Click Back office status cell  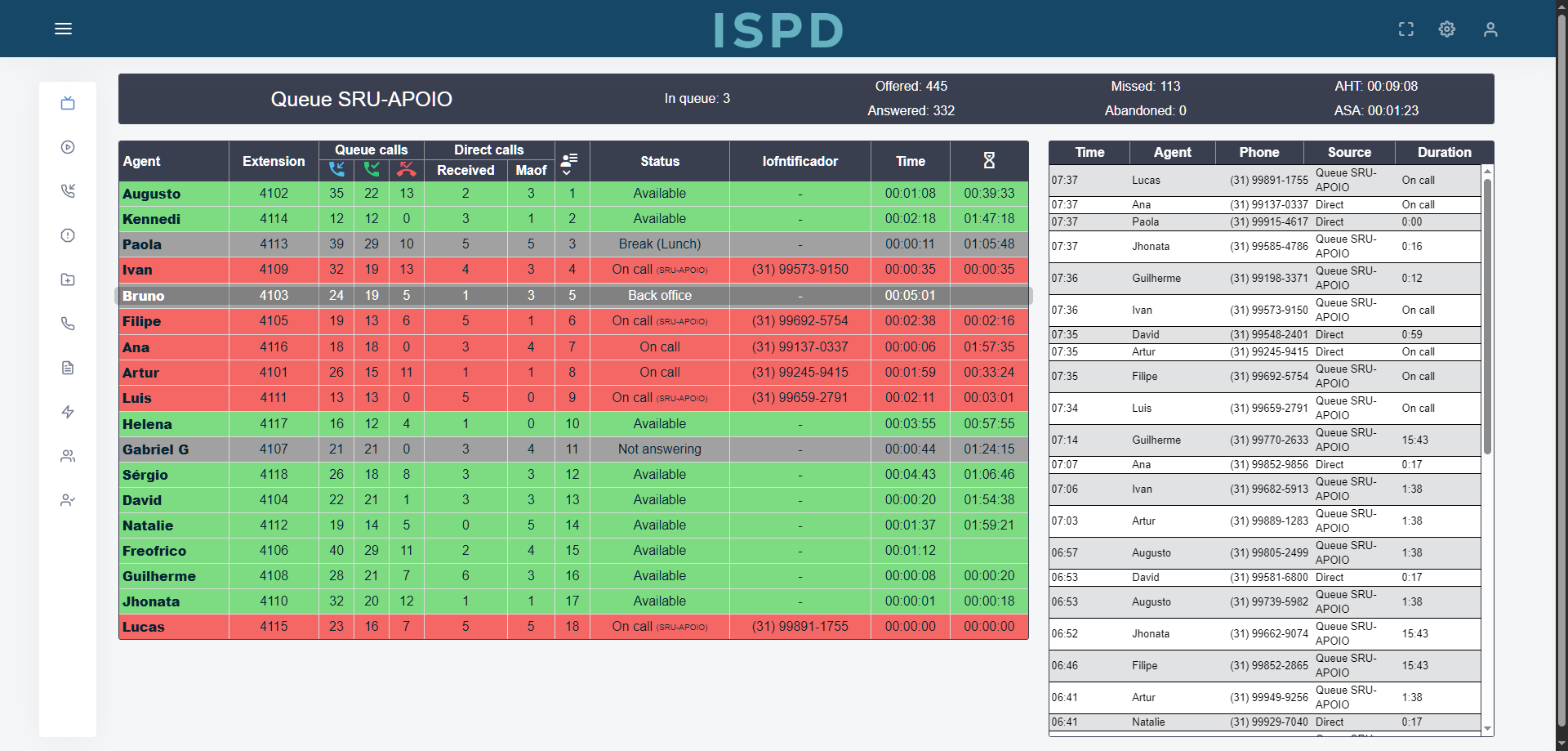[660, 295]
